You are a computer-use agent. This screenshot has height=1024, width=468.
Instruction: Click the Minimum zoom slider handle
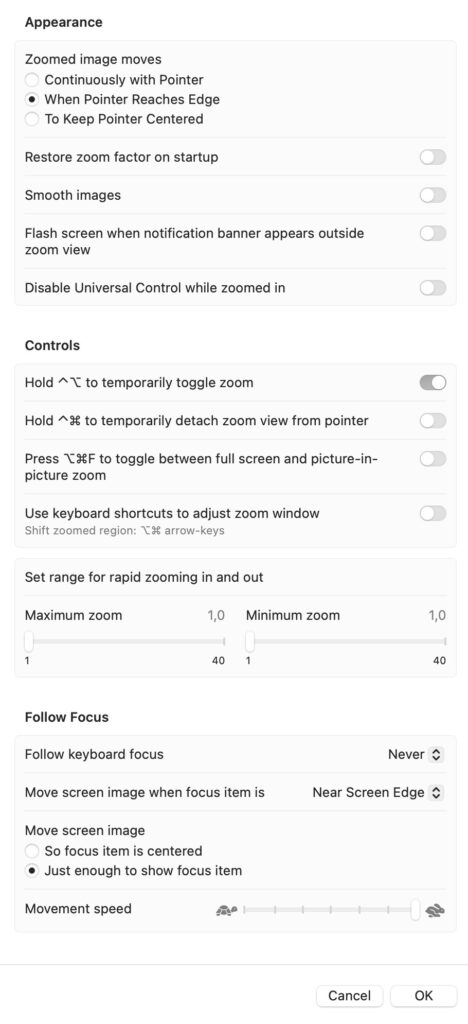coord(250,642)
